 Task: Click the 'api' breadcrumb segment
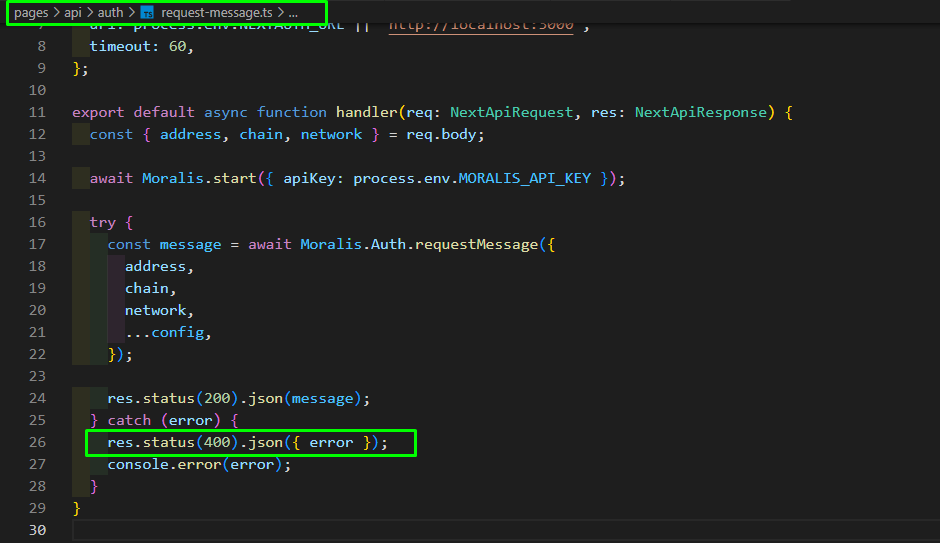[73, 13]
